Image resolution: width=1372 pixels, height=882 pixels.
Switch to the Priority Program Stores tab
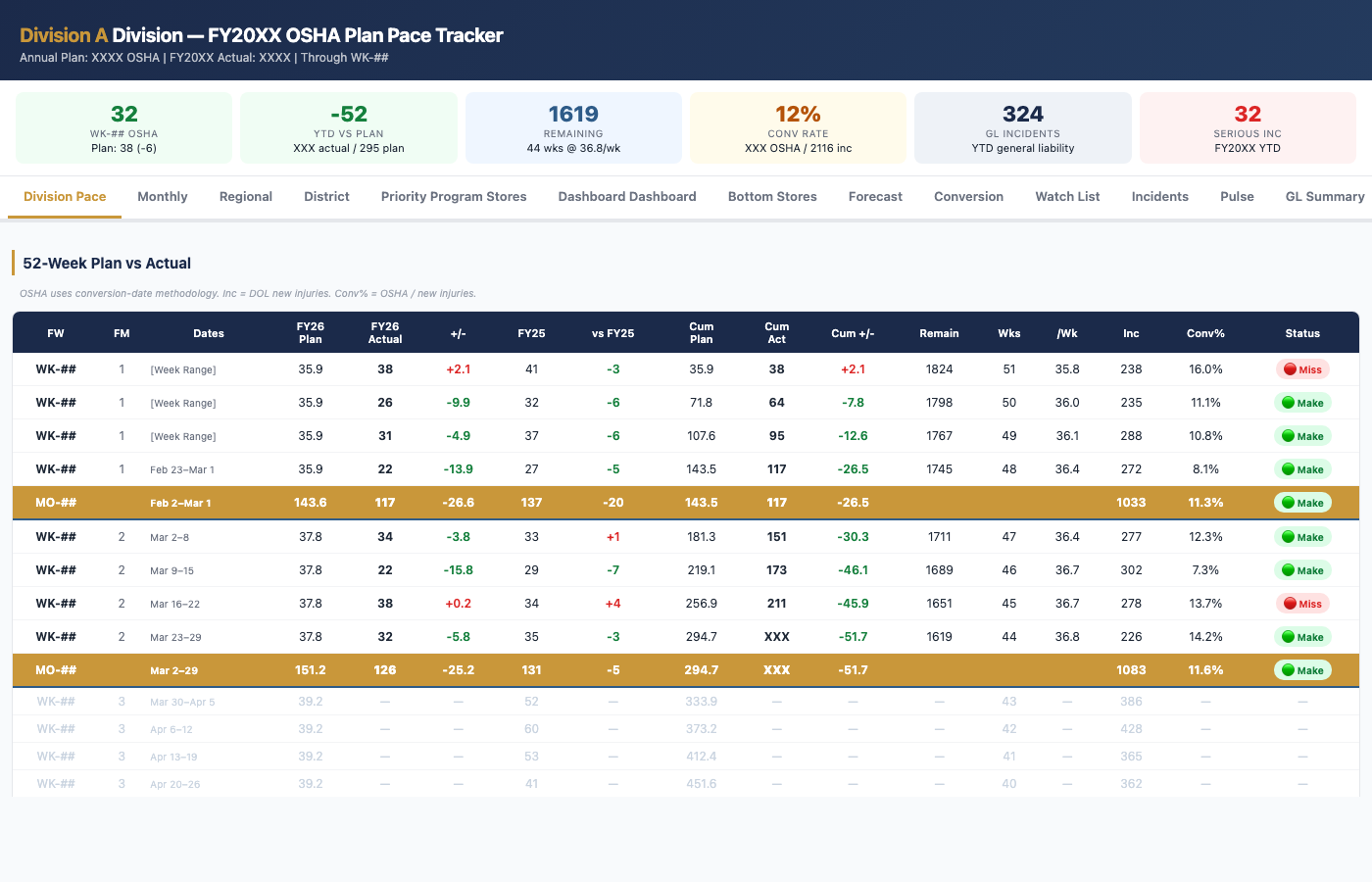(454, 196)
